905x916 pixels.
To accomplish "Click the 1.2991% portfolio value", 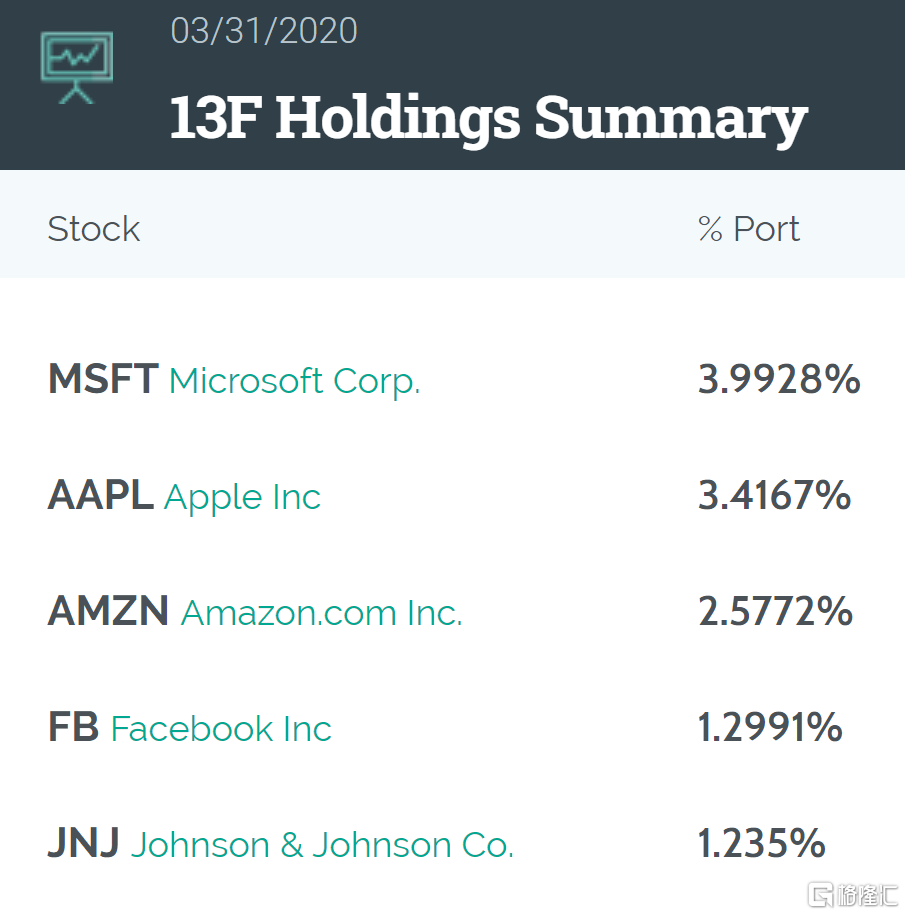I will click(770, 728).
